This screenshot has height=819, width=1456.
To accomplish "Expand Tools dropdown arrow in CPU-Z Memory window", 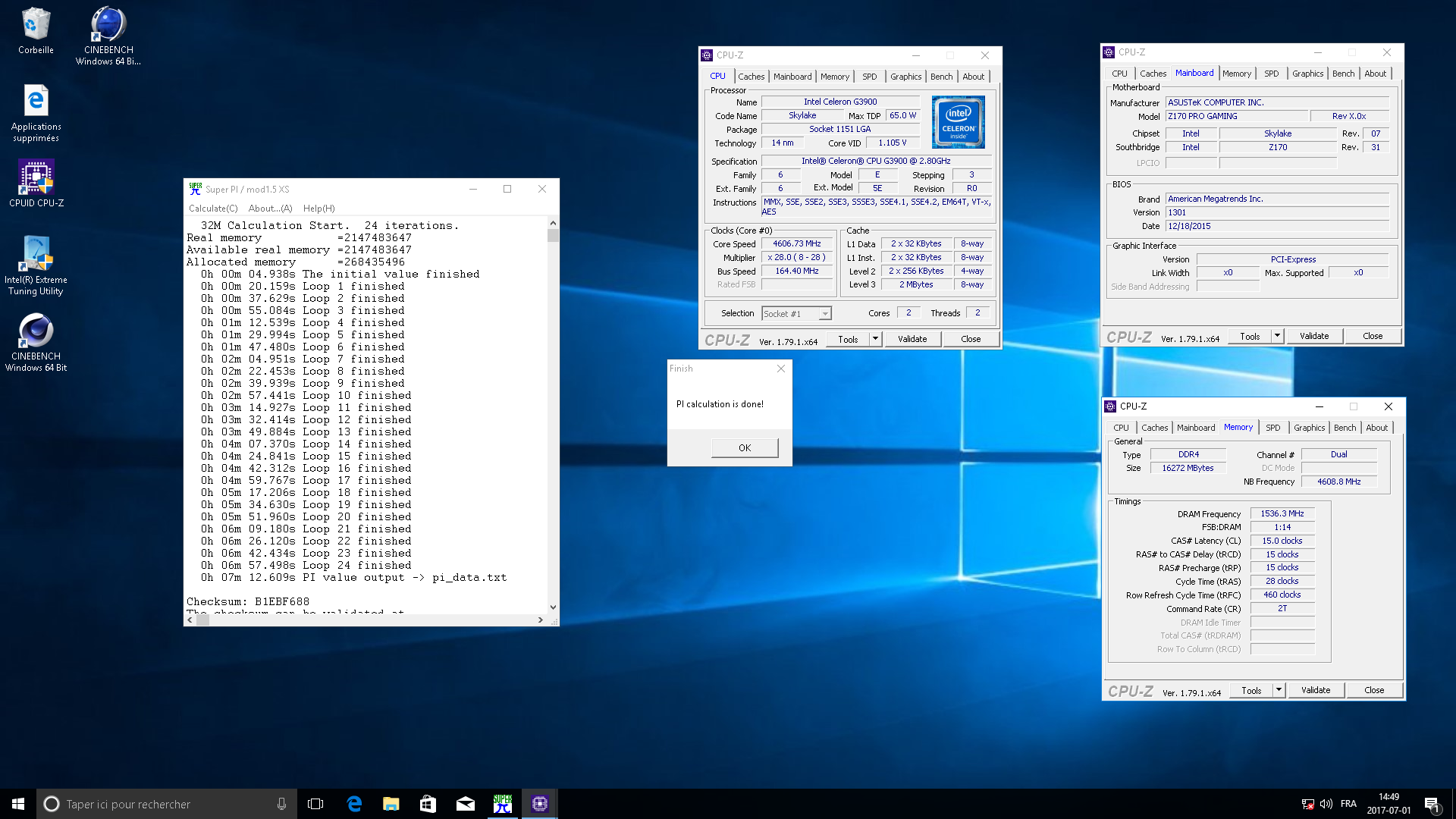I will [x=1279, y=690].
